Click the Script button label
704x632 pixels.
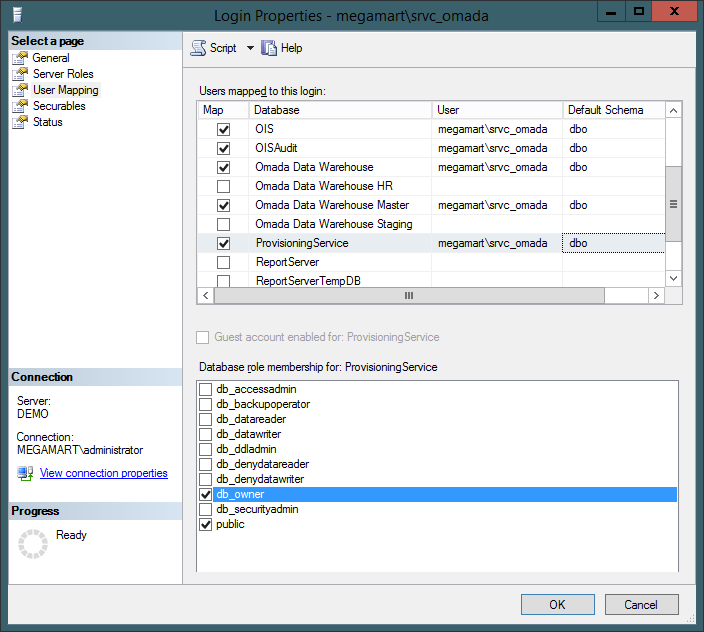click(x=223, y=48)
